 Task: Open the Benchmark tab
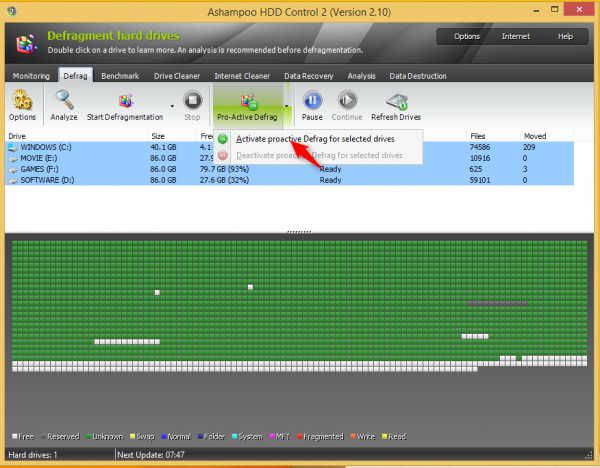coord(120,76)
